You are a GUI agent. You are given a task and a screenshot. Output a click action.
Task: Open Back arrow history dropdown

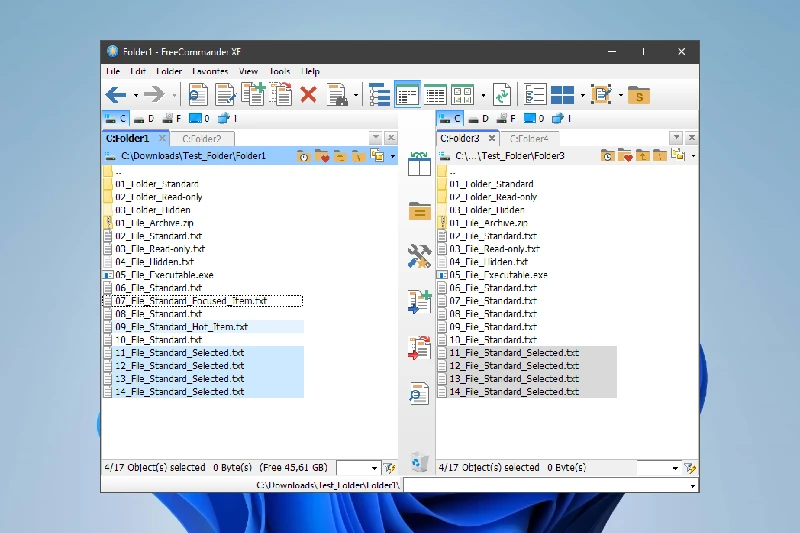(136, 95)
